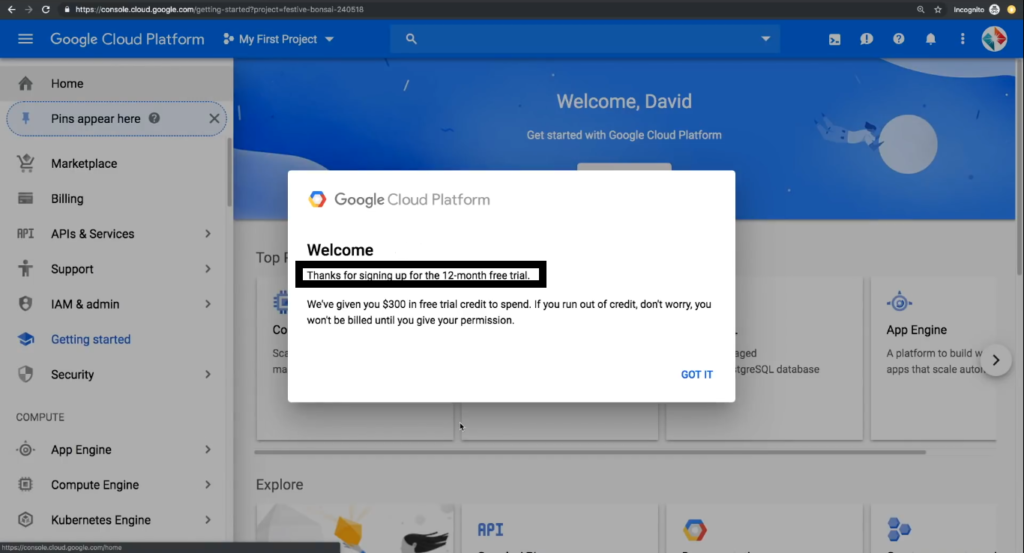Click the Security shield icon
Image resolution: width=1024 pixels, height=553 pixels.
[x=25, y=374]
